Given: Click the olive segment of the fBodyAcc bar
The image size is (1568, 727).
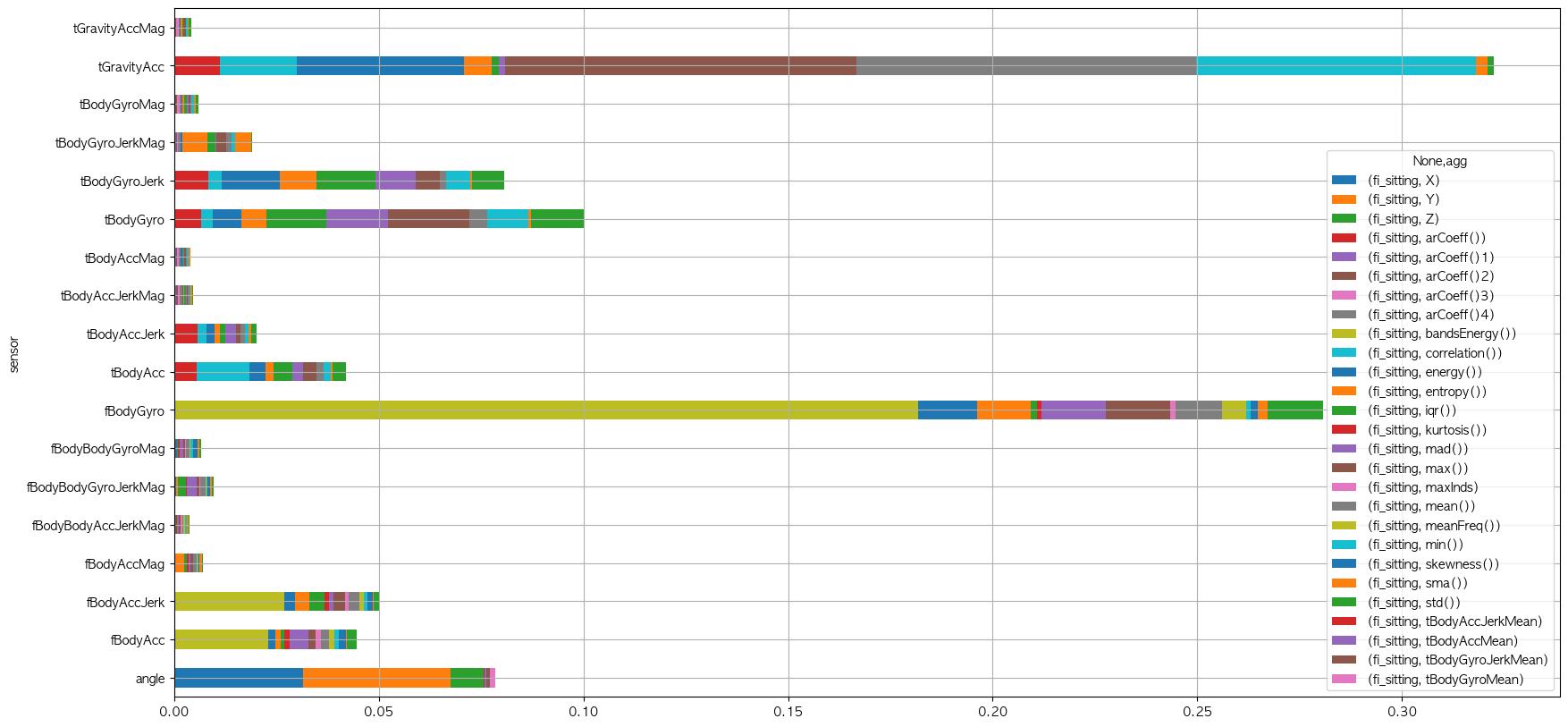Looking at the screenshot, I should pyautogui.click(x=221, y=640).
